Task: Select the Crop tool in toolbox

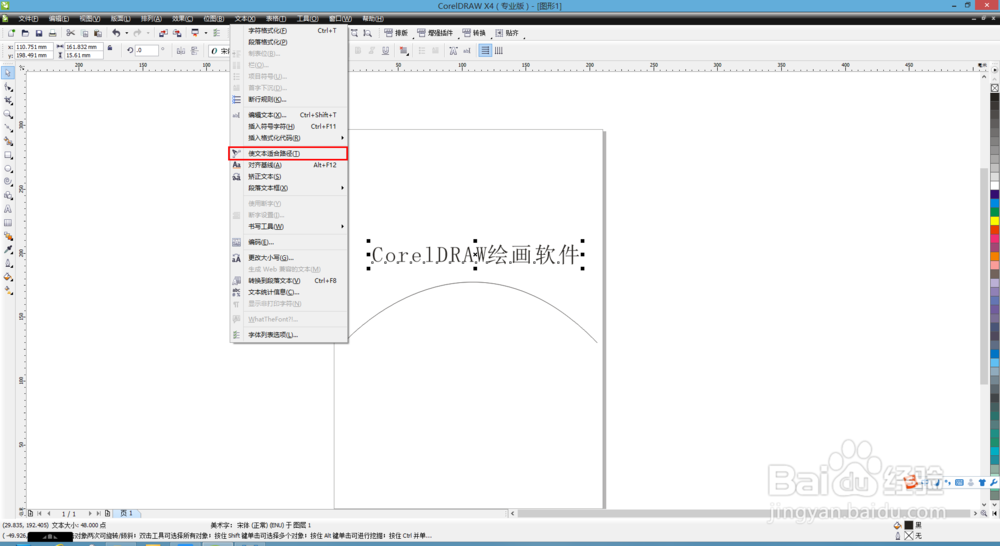Action: (x=8, y=101)
